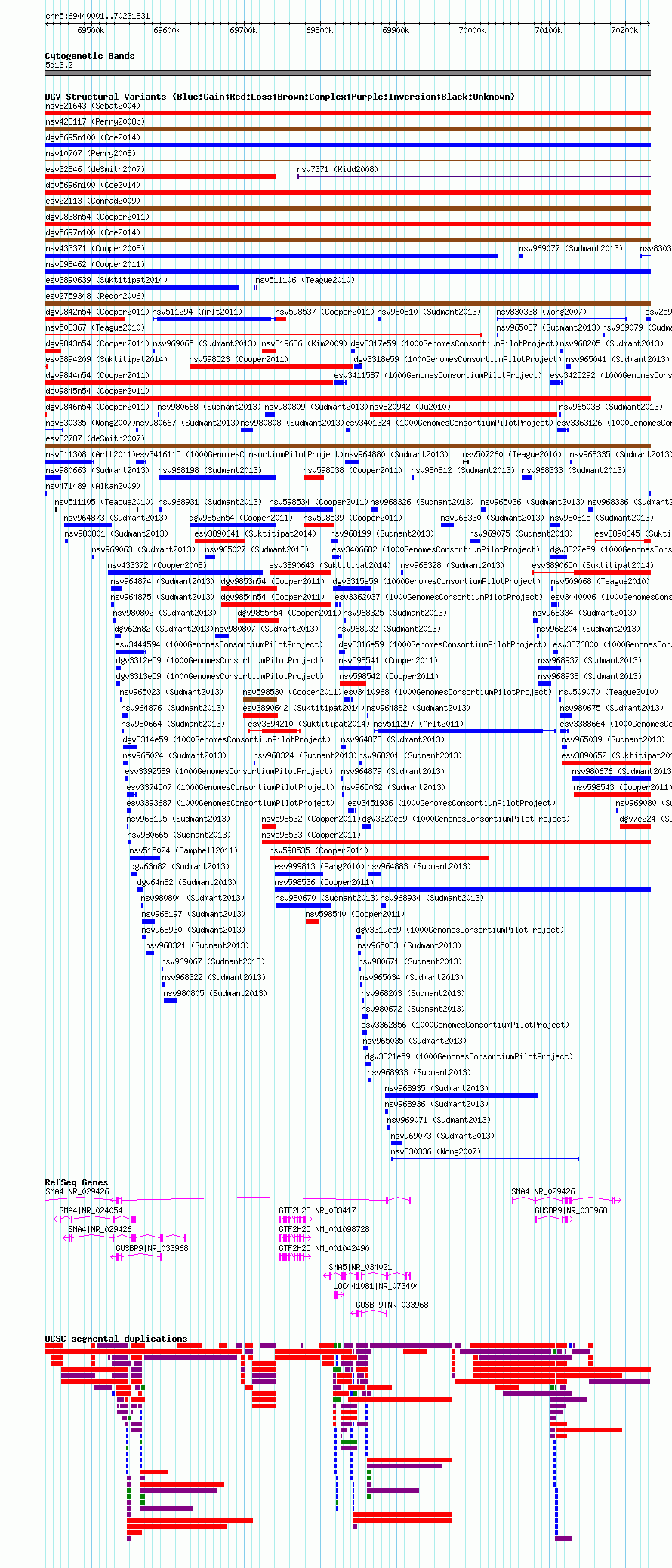Image resolution: width=672 pixels, height=1568 pixels.
Task: Click the 70000k ruler tick label
Action: tap(472, 30)
